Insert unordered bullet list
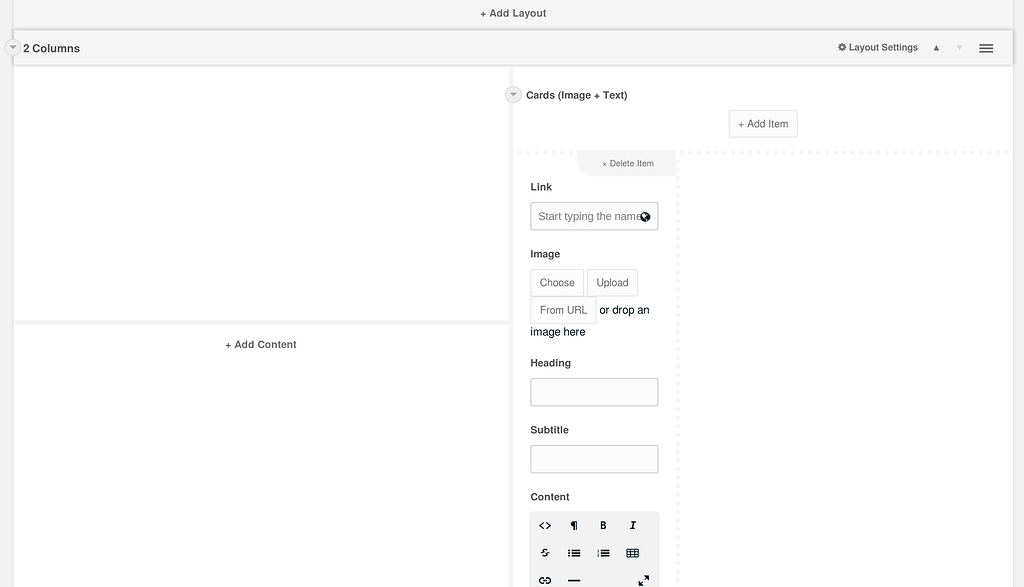This screenshot has height=587, width=1024. [x=574, y=553]
